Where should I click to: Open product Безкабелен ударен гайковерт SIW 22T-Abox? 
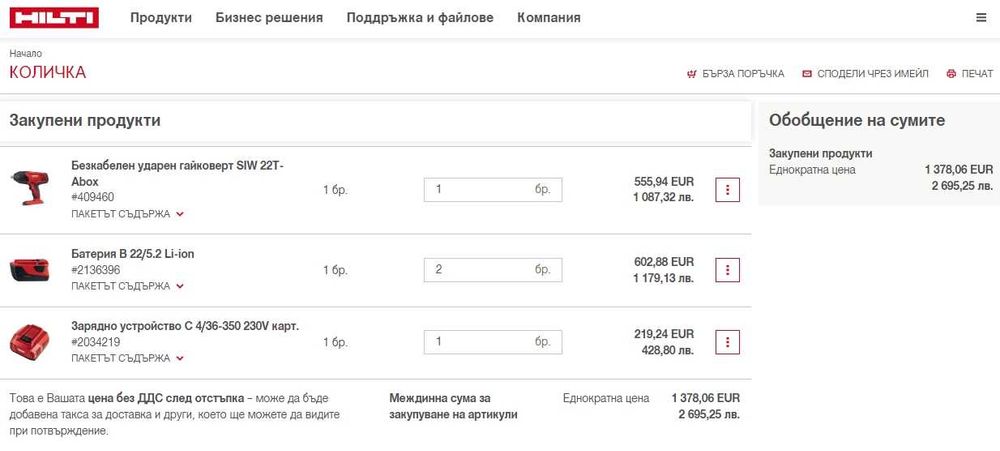178,174
